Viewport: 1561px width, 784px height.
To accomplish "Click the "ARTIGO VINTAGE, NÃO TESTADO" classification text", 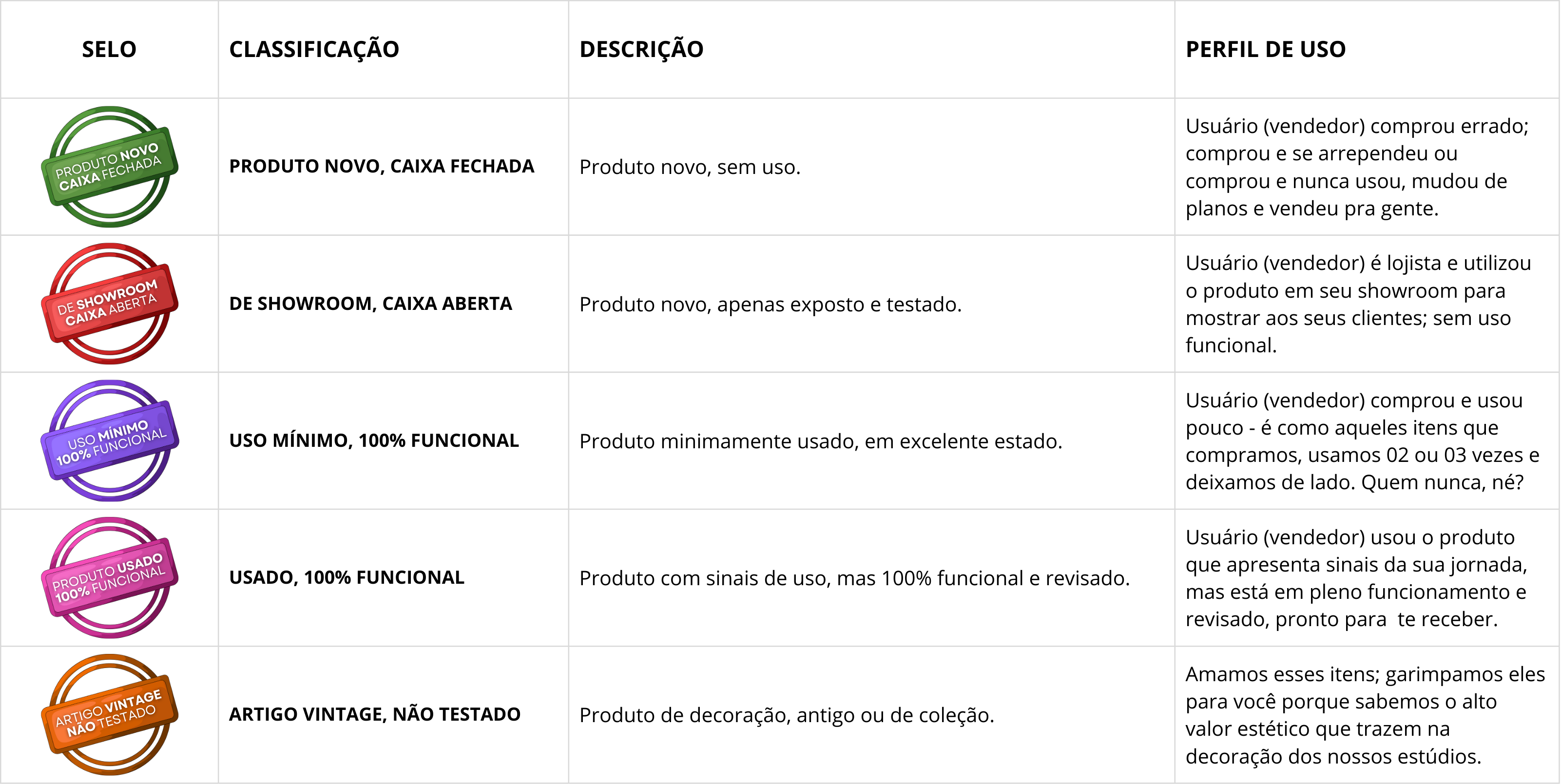I will tap(374, 714).
